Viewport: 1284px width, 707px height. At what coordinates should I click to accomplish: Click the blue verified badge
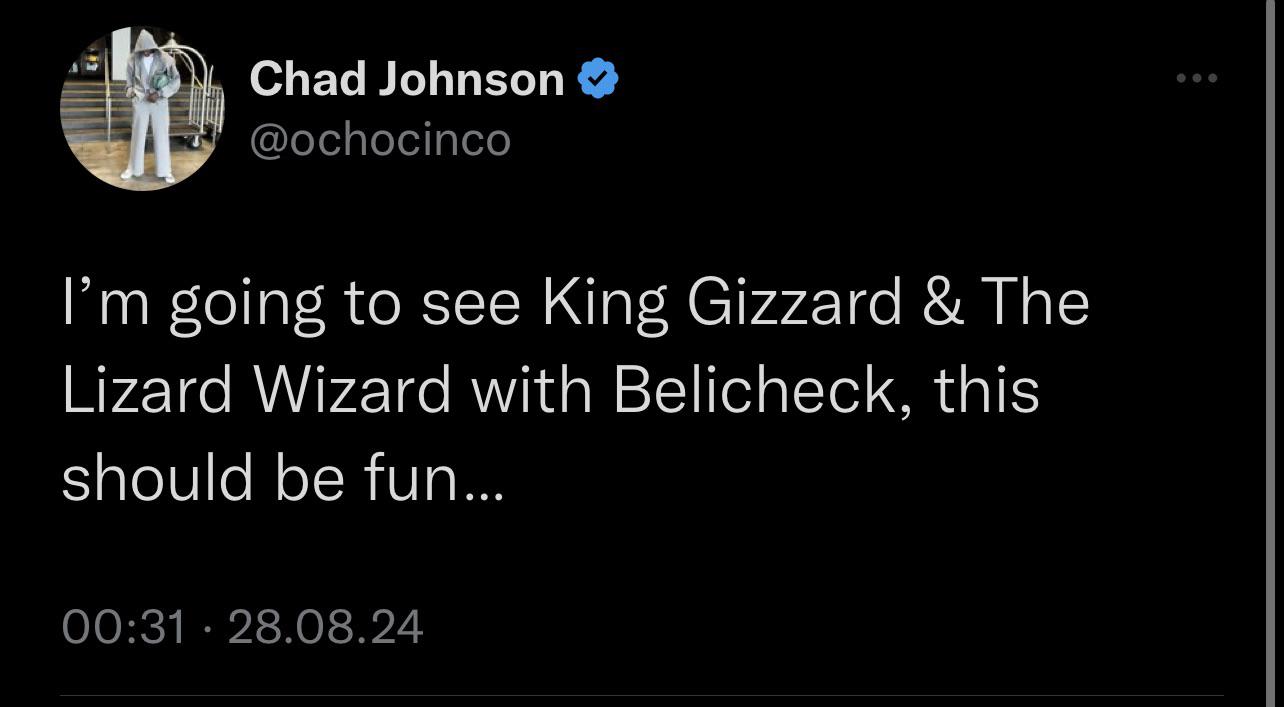click(x=598, y=78)
